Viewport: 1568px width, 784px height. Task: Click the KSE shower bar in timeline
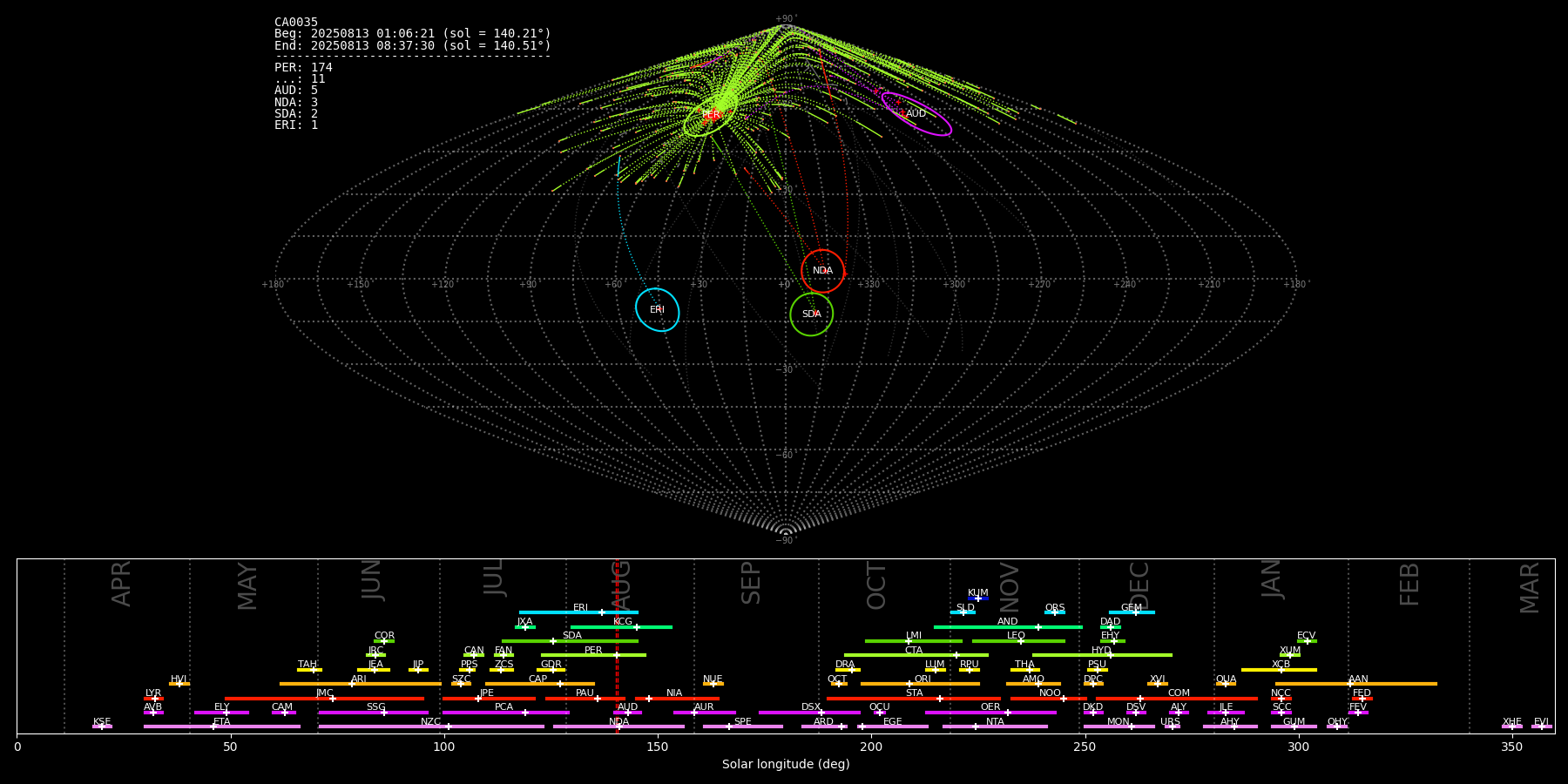click(102, 727)
